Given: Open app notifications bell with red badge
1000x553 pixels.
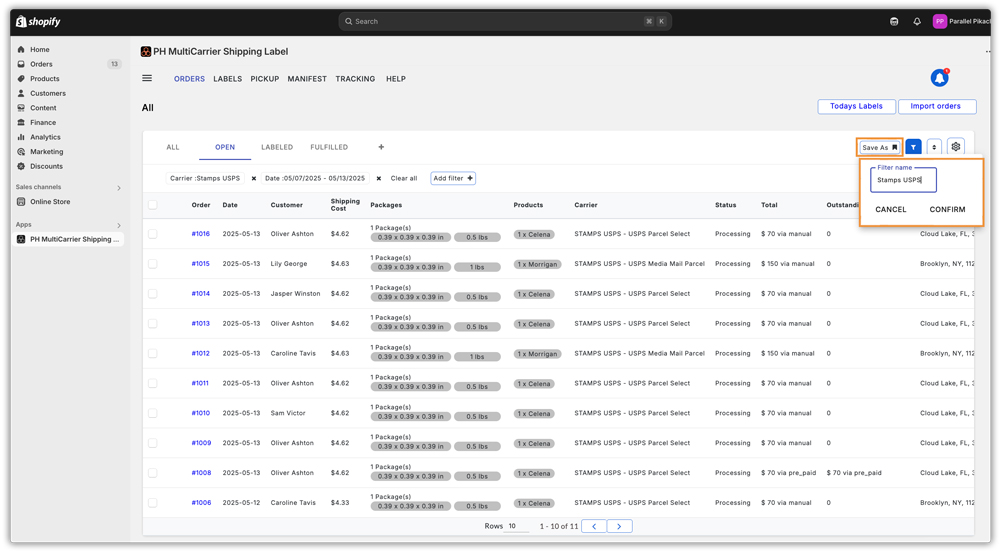Looking at the screenshot, I should 939,77.
